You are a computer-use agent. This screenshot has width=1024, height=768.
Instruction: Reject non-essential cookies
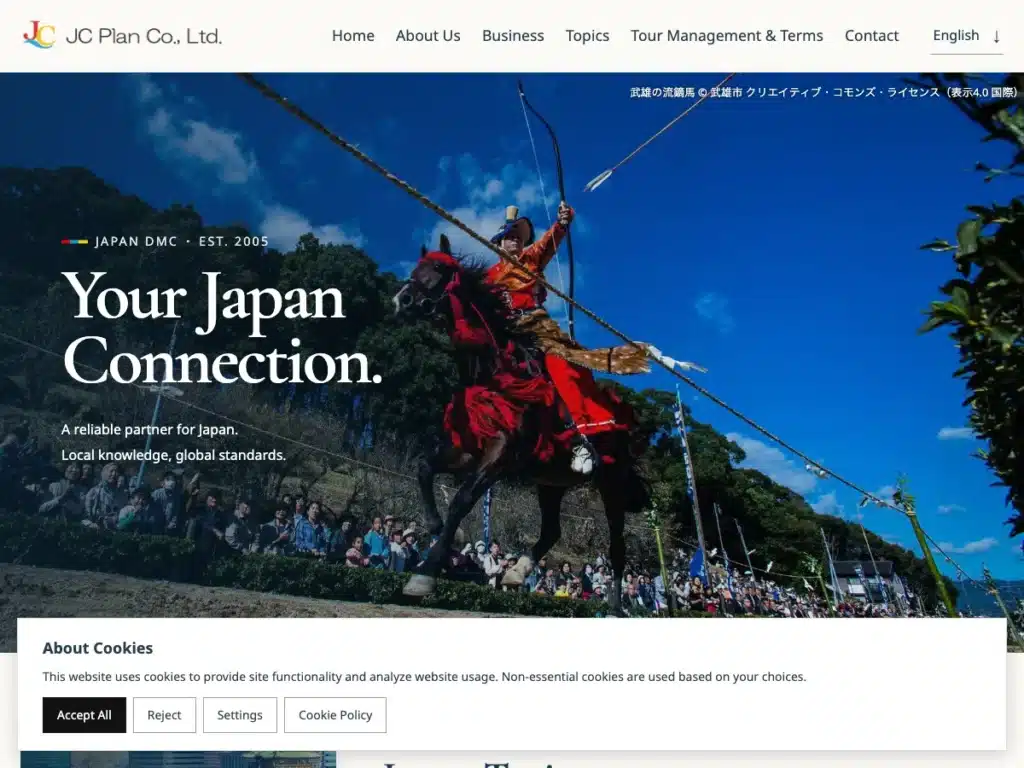coord(164,715)
